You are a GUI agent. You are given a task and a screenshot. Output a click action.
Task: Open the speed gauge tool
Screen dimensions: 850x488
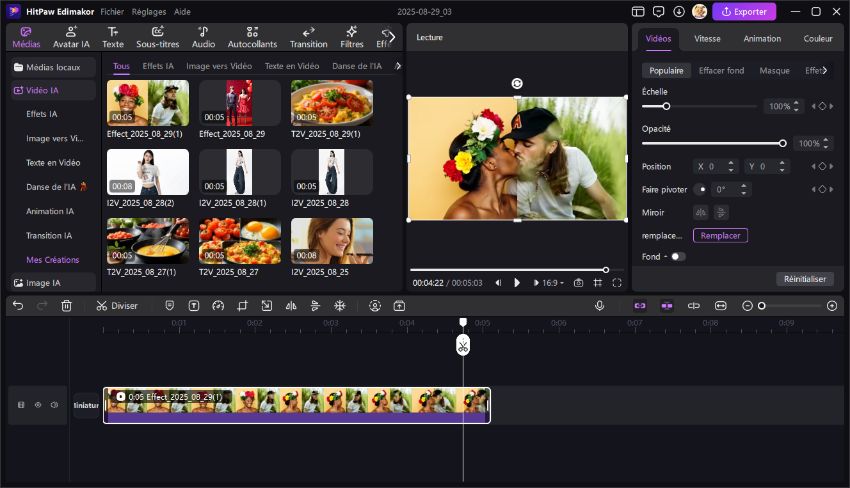click(218, 306)
